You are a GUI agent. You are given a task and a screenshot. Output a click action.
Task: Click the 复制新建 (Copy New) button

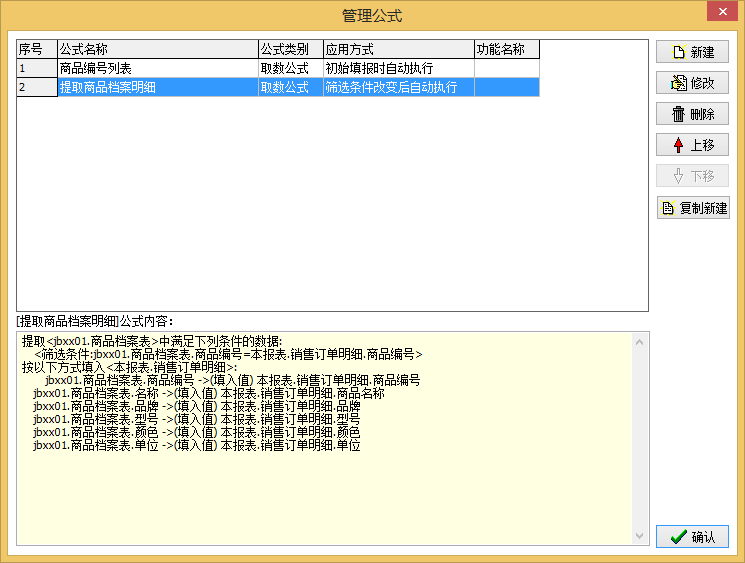coord(692,208)
